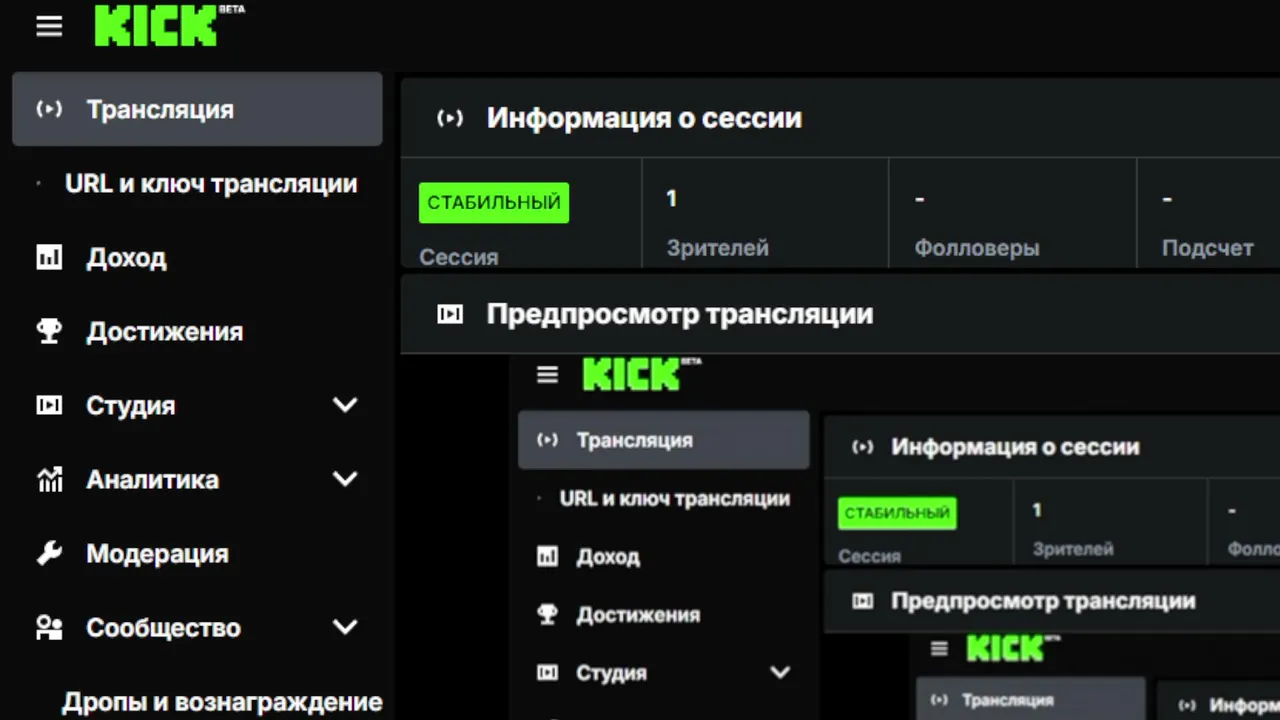Click the people icon beside Сообщество
This screenshot has height=720, width=1280.
49,628
